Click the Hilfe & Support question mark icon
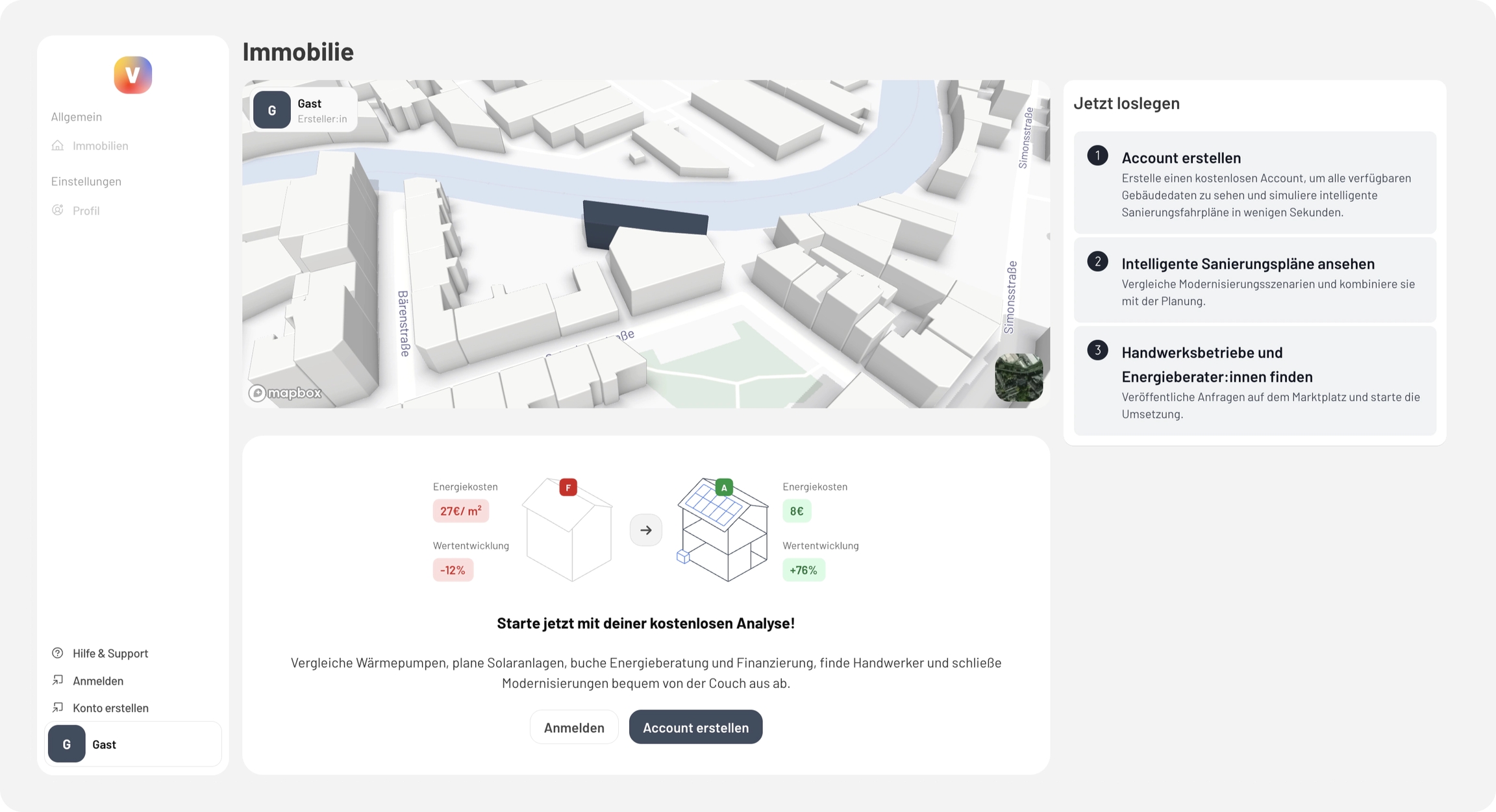This screenshot has height=812, width=1496. [x=58, y=653]
